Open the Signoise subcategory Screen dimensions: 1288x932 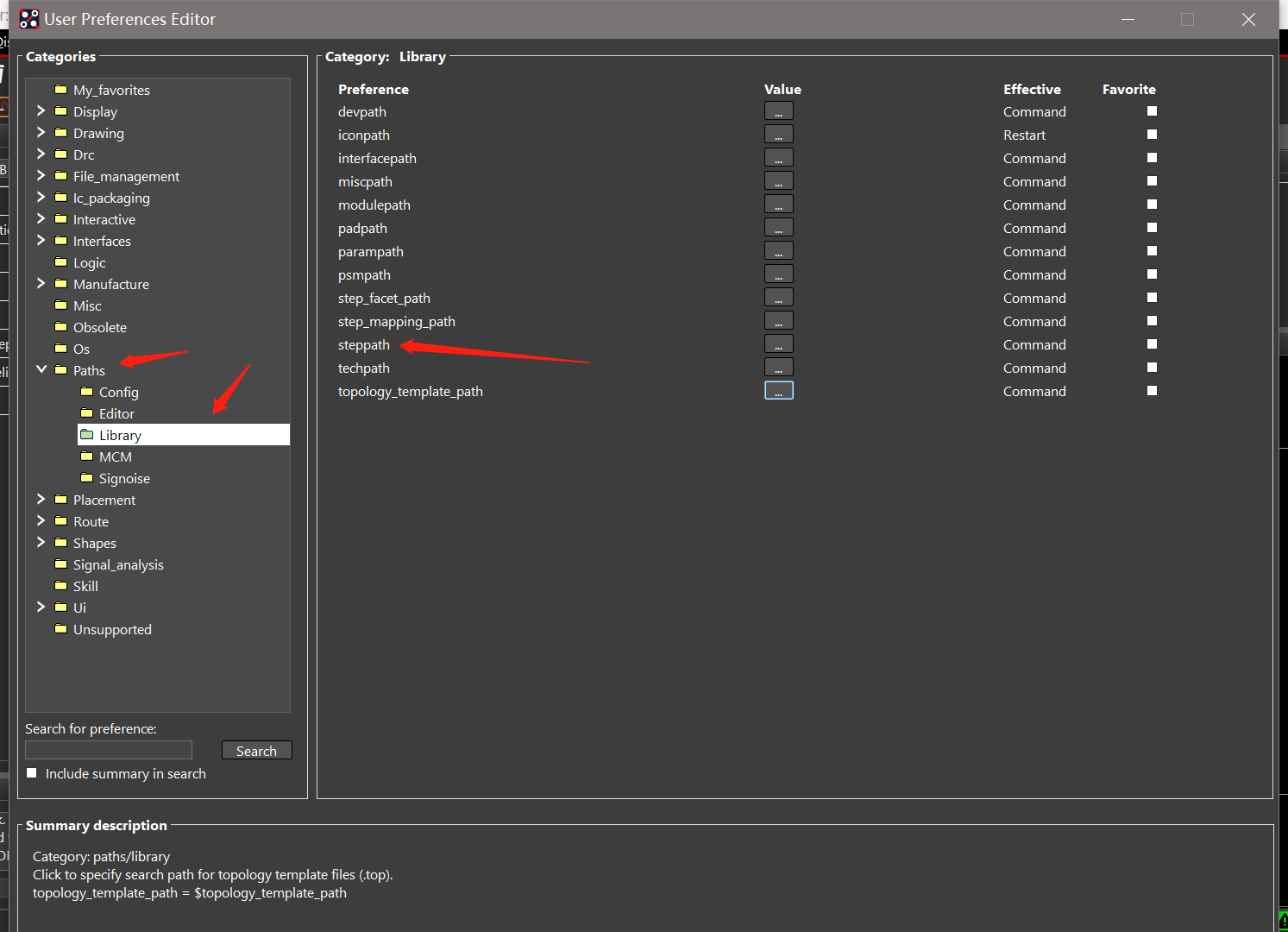tap(124, 478)
